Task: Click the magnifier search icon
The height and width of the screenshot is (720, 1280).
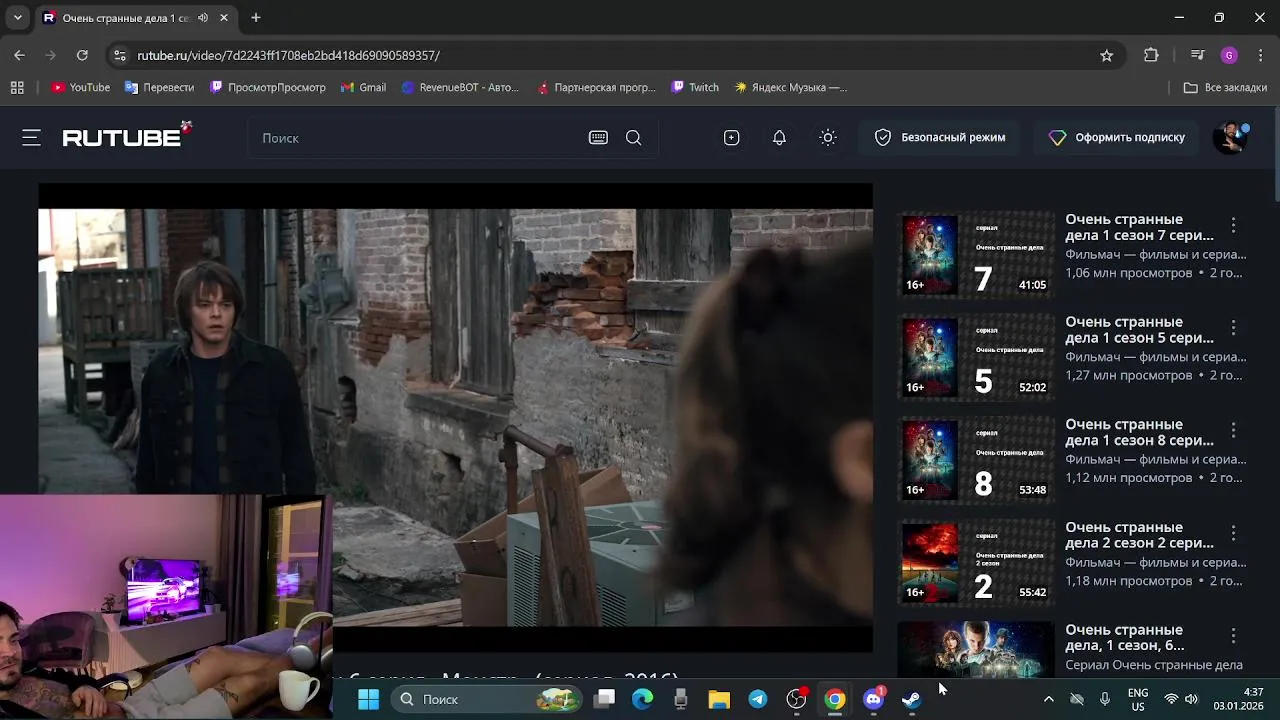Action: (633, 138)
